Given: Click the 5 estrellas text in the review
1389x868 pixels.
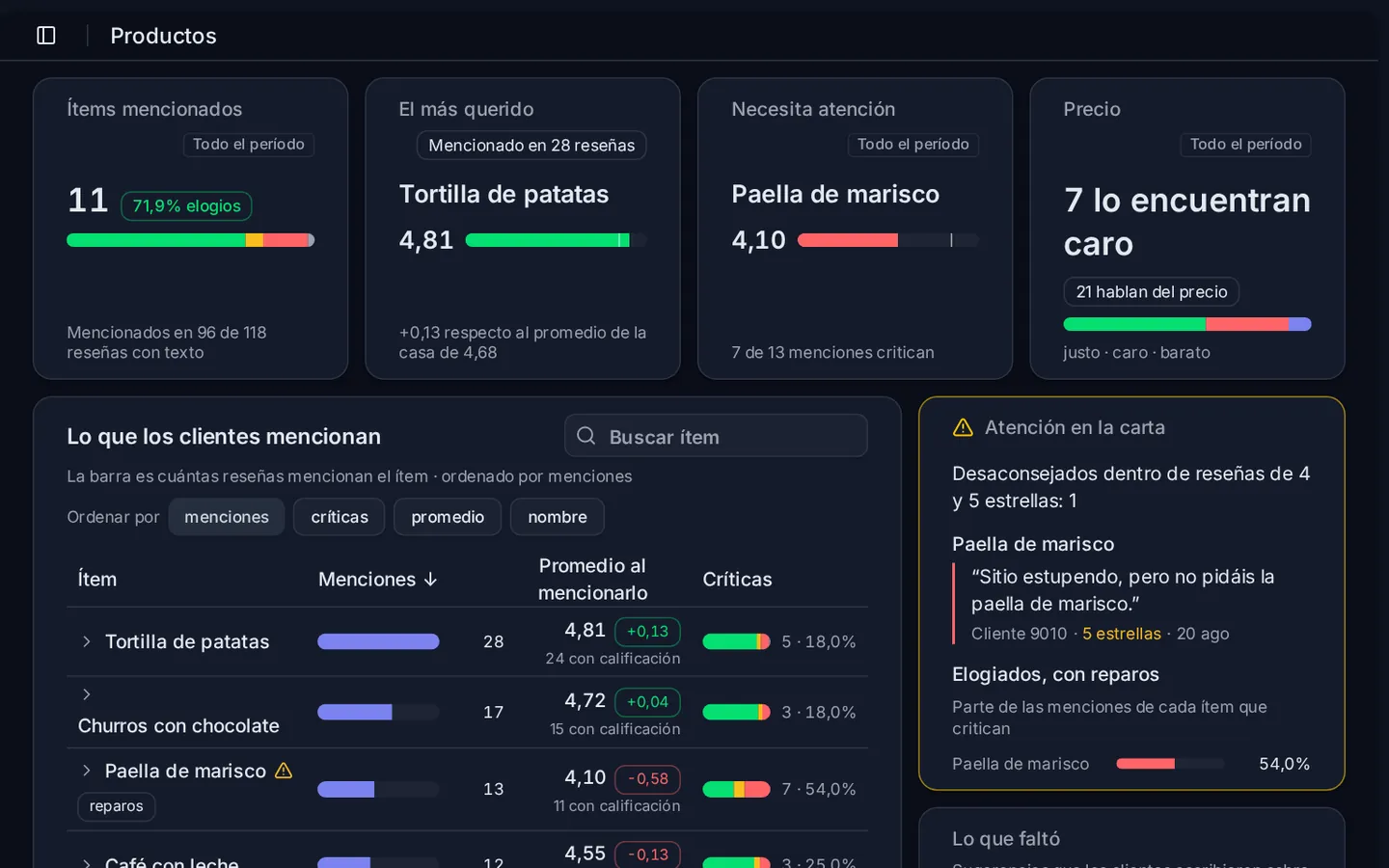Looking at the screenshot, I should [x=1122, y=634].
